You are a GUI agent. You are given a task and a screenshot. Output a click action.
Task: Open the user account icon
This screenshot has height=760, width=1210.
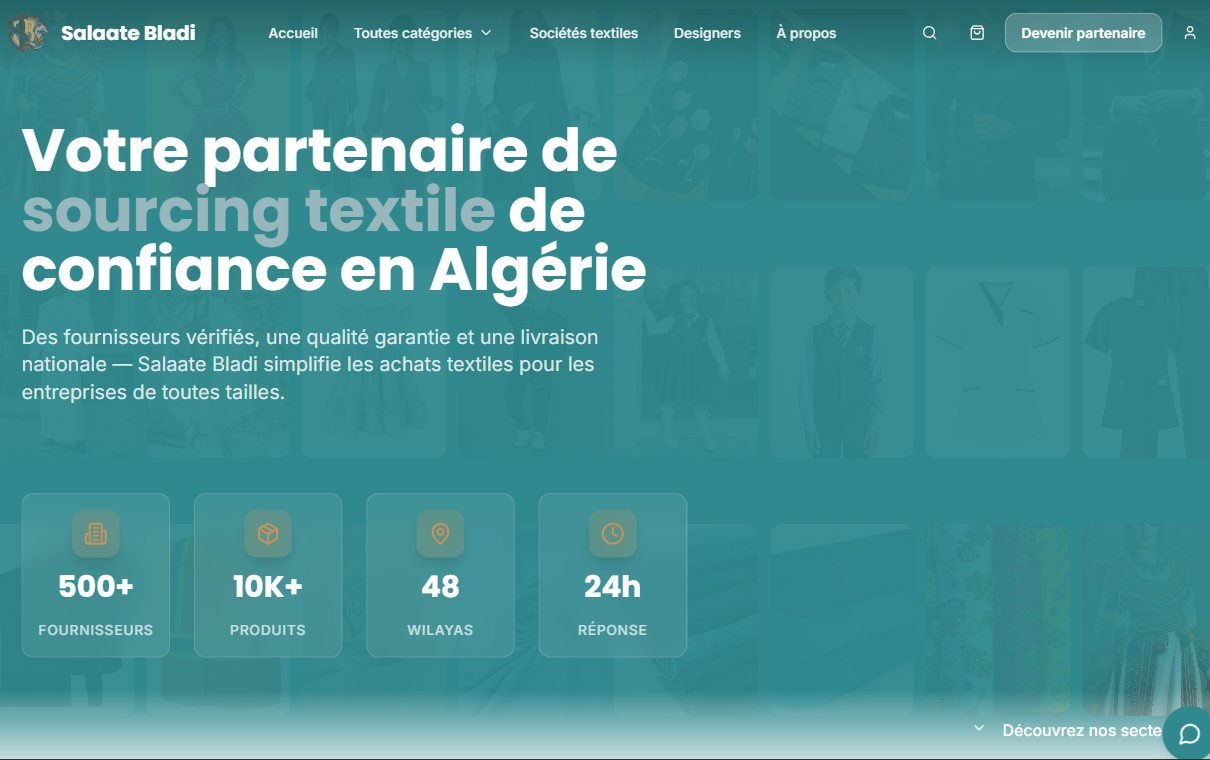coord(1189,33)
